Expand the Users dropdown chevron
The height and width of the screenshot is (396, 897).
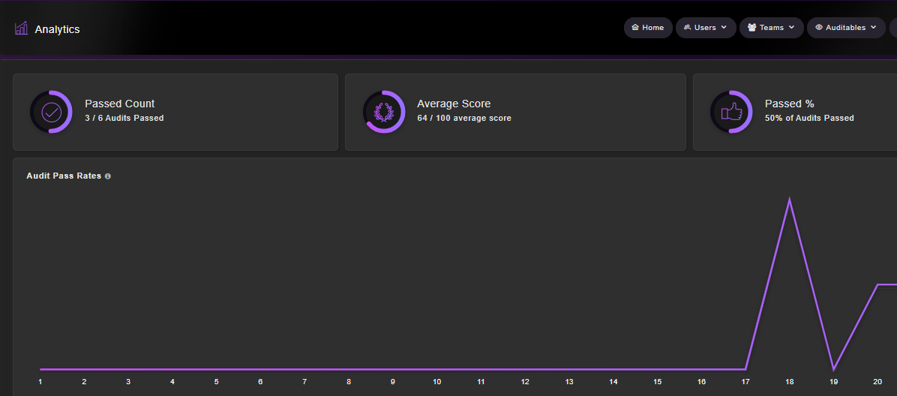[724, 27]
